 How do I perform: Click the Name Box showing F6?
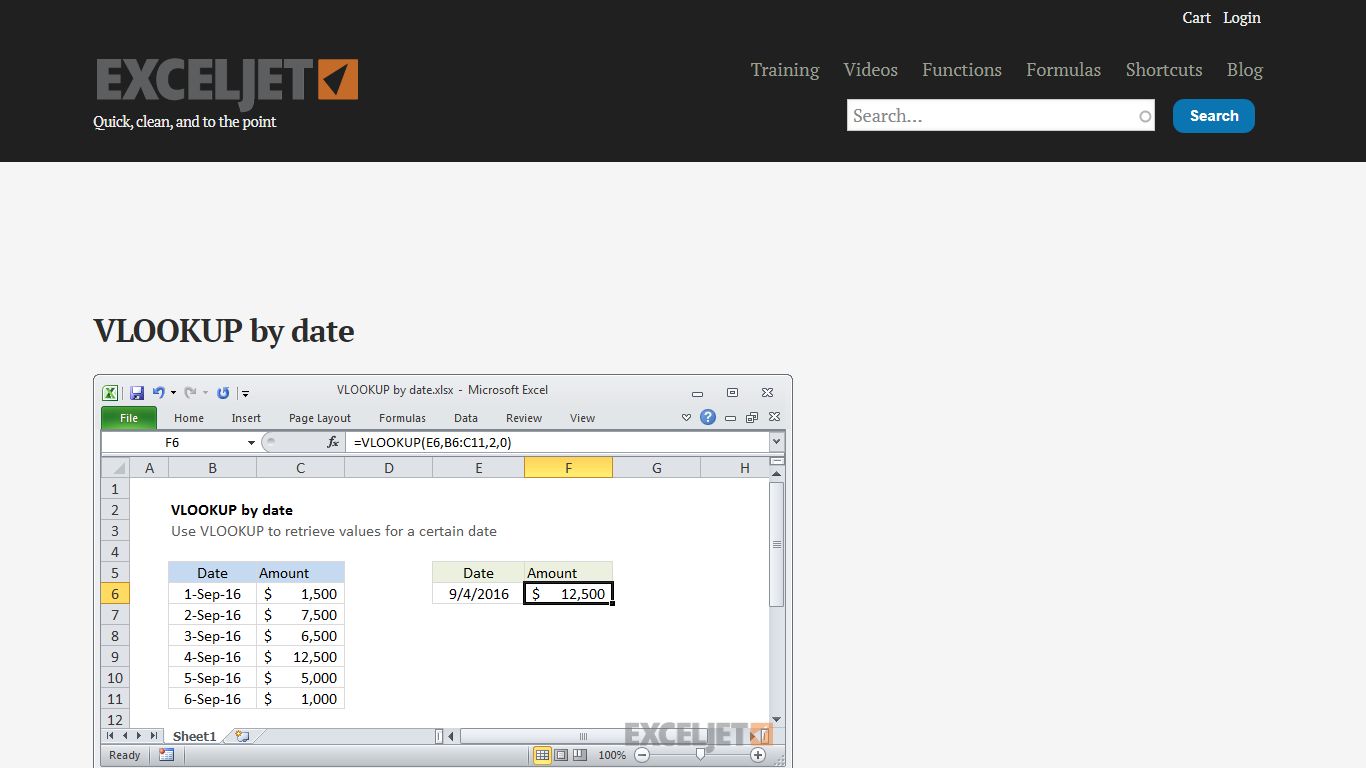(x=172, y=442)
